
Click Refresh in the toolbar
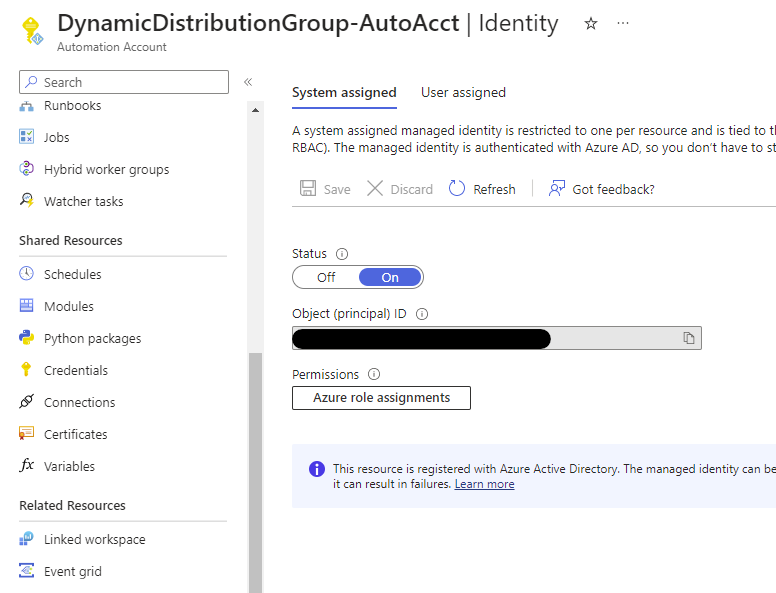pos(482,189)
